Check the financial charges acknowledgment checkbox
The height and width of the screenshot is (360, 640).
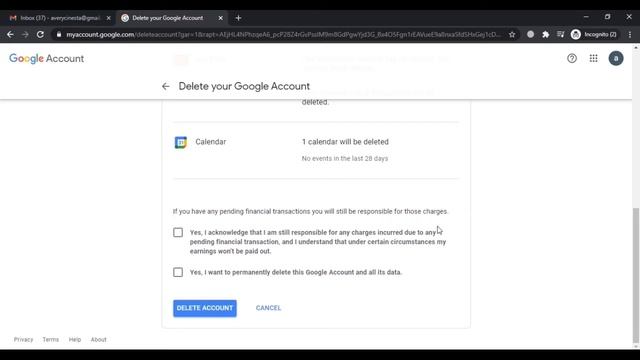pos(178,232)
